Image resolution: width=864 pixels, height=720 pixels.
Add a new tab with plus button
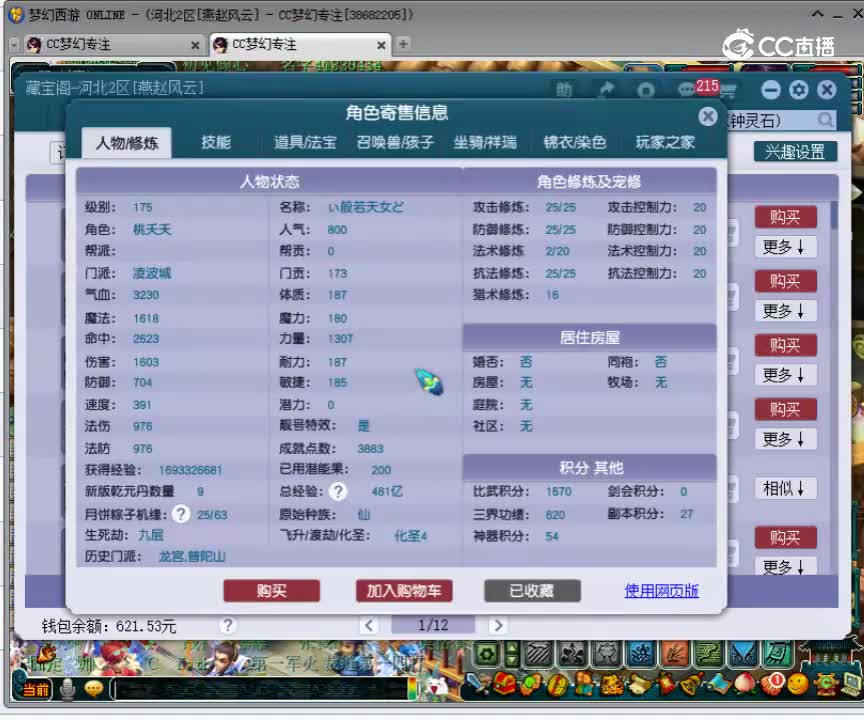403,44
